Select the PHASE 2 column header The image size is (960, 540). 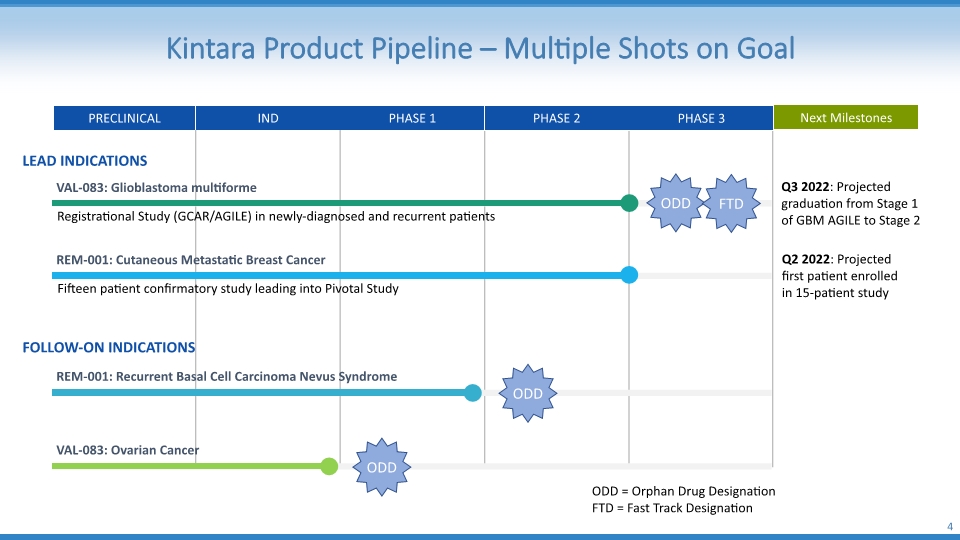[x=557, y=118]
